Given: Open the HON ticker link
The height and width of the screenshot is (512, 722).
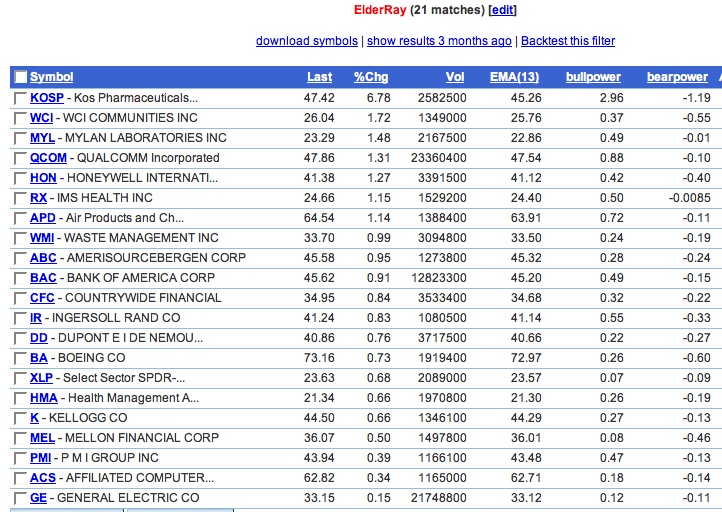Looking at the screenshot, I should [43, 178].
